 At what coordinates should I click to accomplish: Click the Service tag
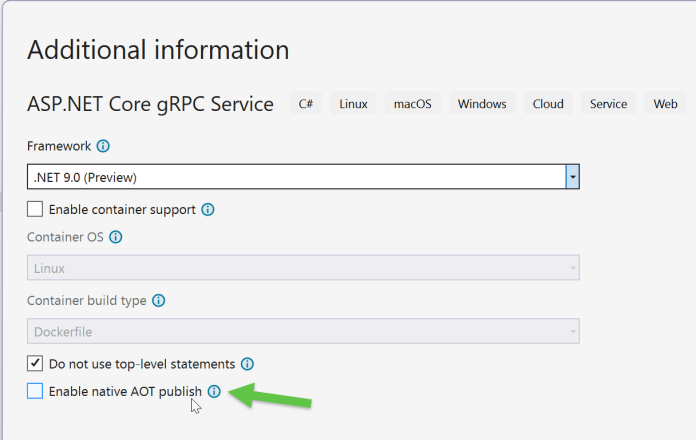609,103
